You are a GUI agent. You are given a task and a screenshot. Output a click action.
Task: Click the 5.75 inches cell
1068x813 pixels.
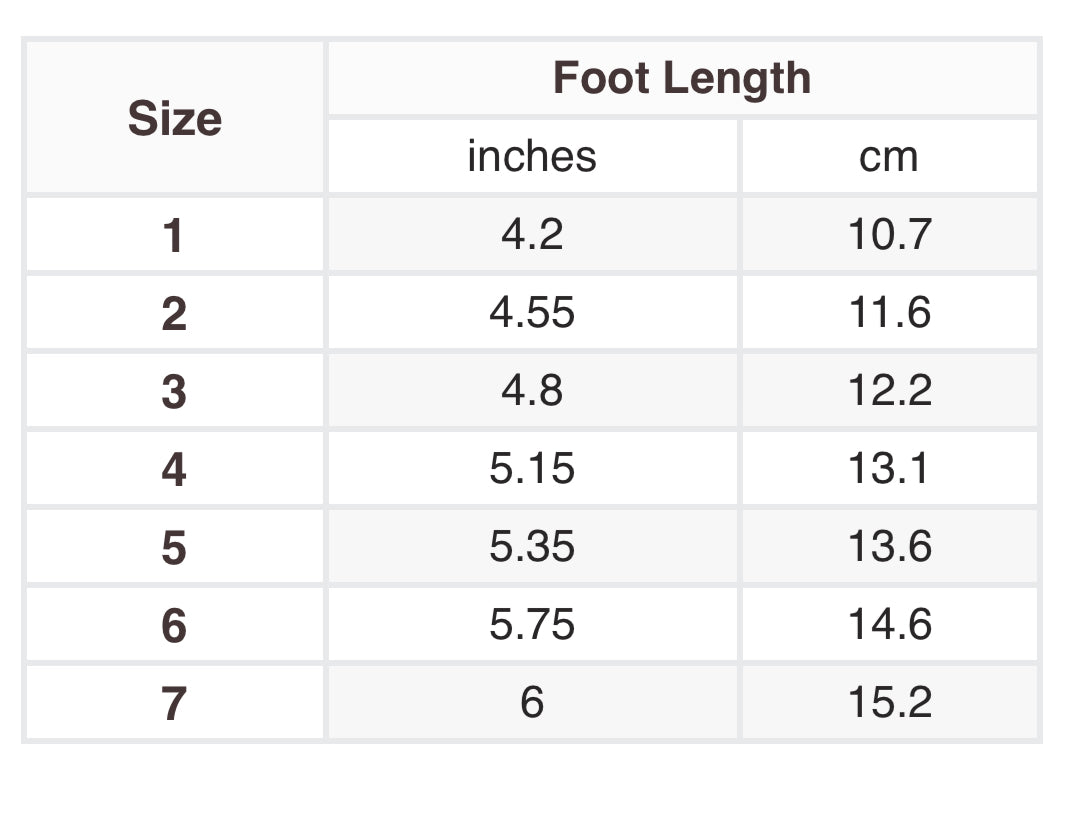532,625
